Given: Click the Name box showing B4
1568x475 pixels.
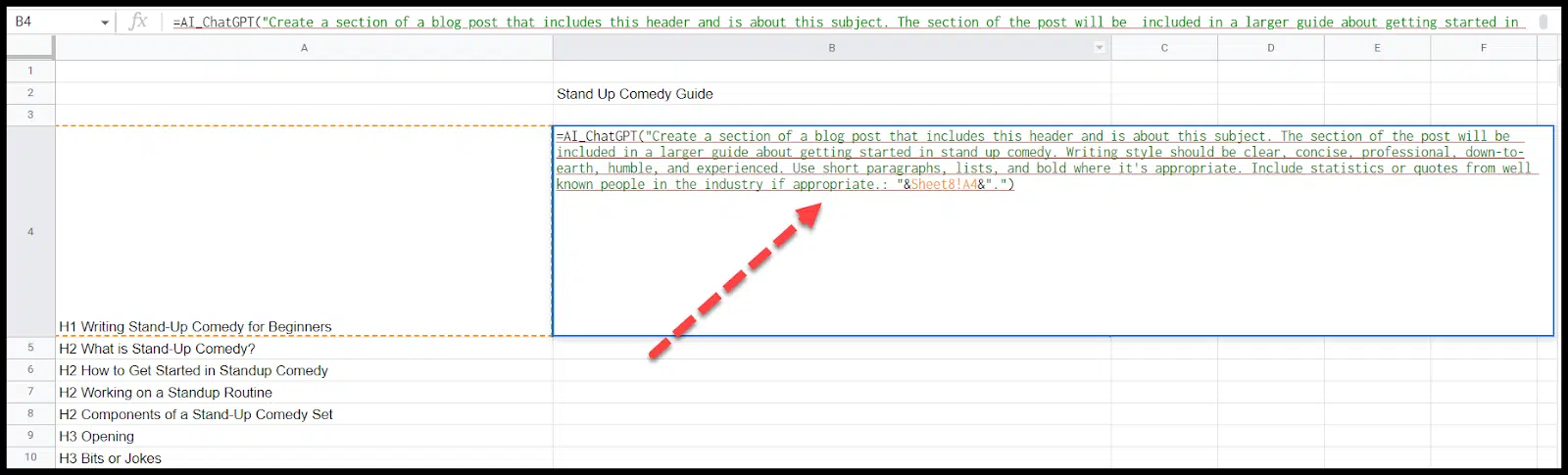Looking at the screenshot, I should (x=54, y=22).
